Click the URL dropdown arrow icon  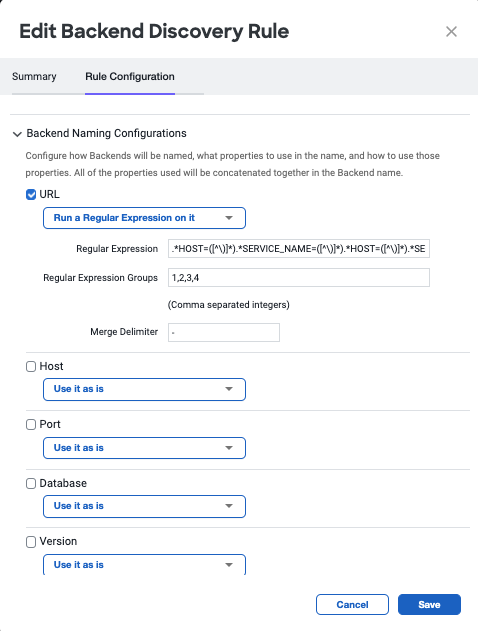point(229,218)
